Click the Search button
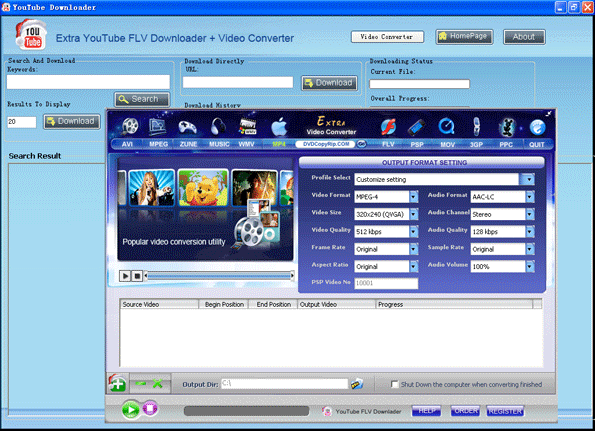The image size is (595, 431). 142,99
